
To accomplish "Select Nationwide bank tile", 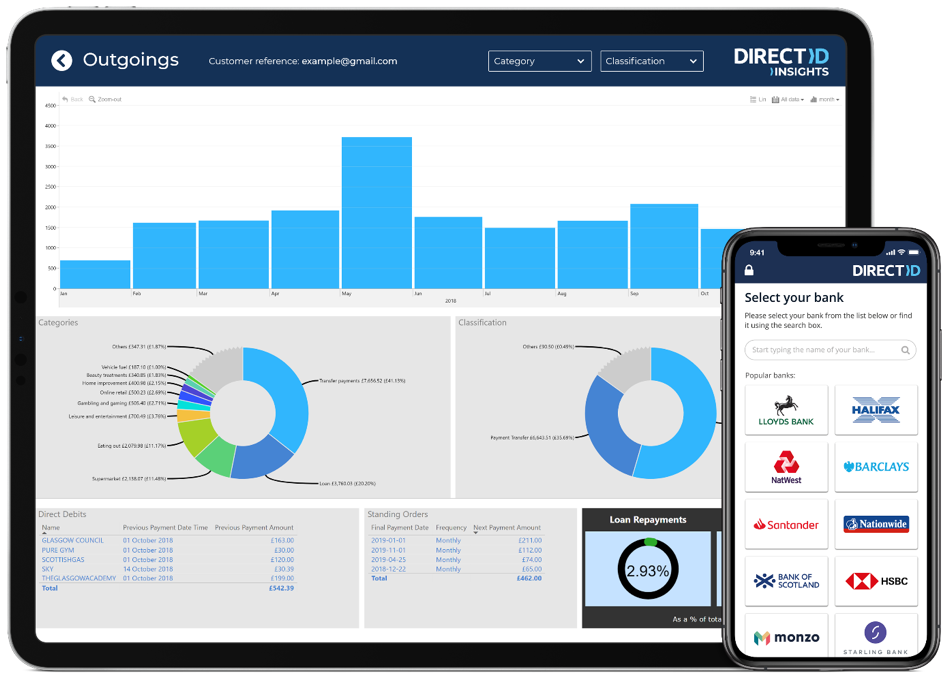I will (x=876, y=524).
